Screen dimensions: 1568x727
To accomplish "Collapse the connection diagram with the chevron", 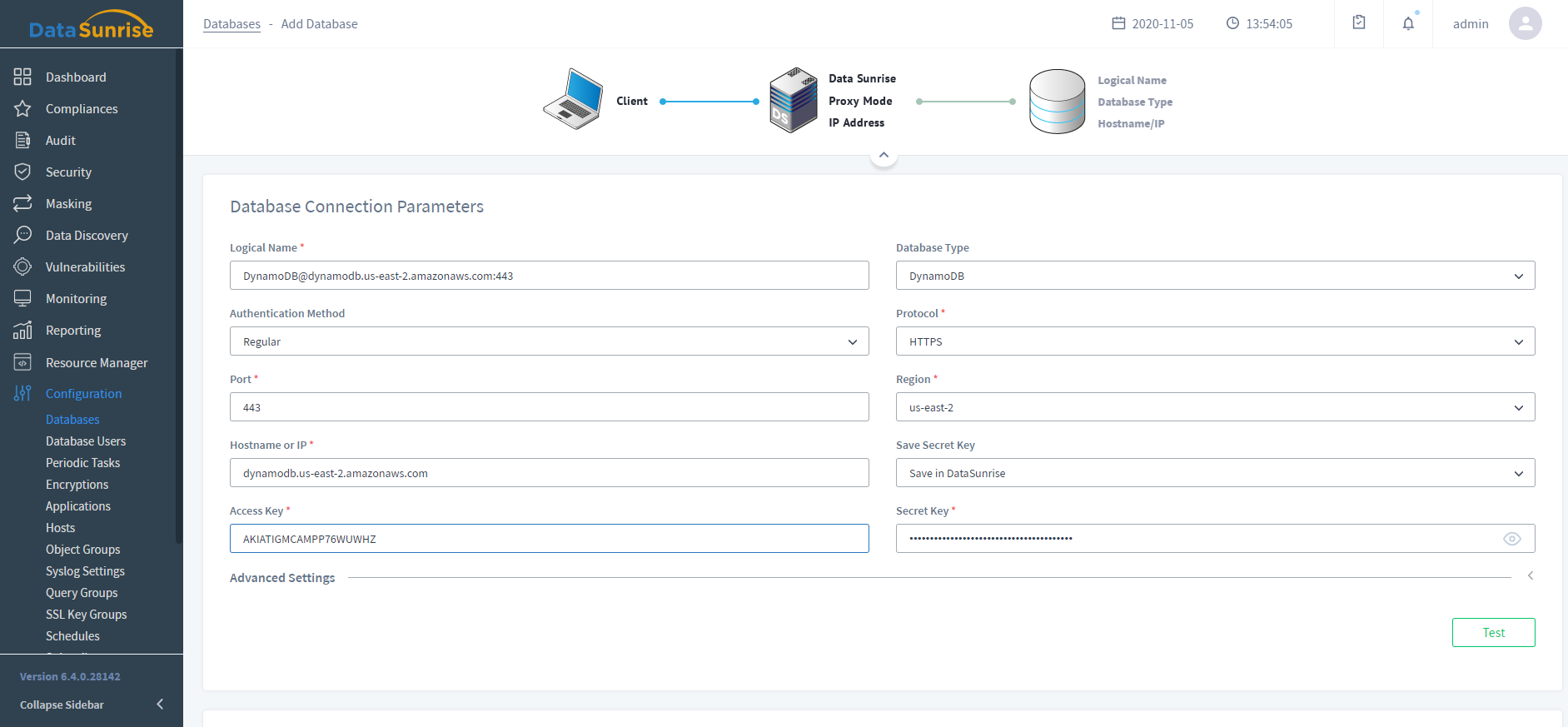I will pos(884,155).
